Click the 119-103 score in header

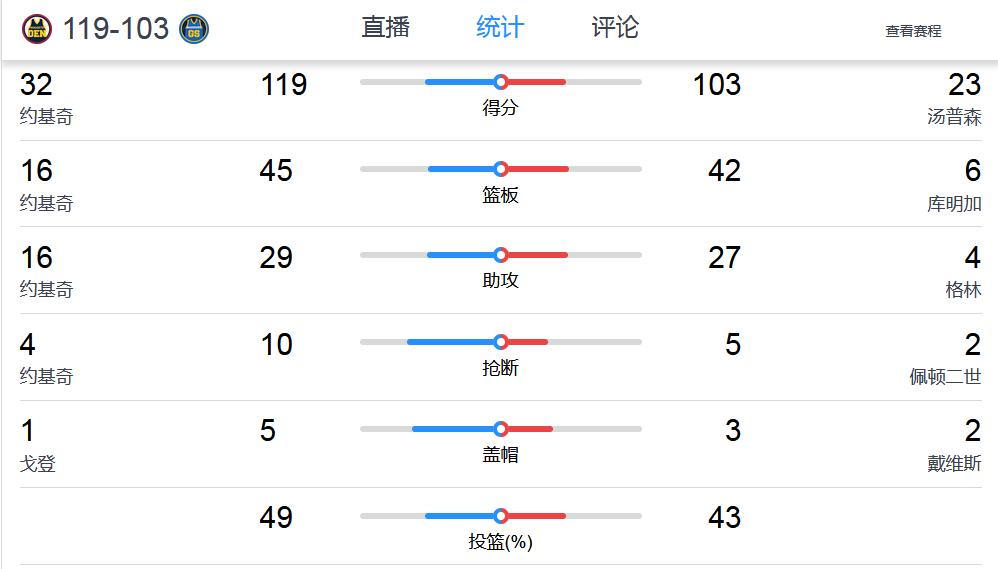pyautogui.click(x=116, y=29)
